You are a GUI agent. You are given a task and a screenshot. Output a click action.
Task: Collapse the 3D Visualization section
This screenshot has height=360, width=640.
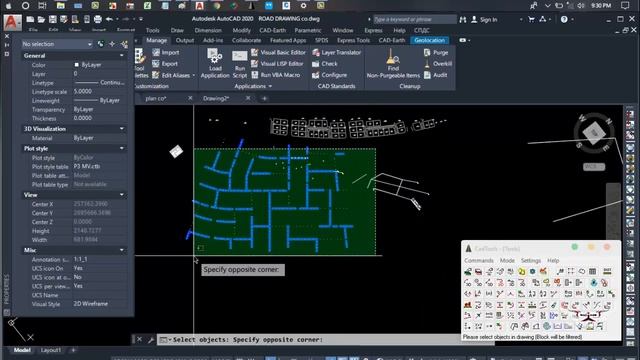(122, 129)
